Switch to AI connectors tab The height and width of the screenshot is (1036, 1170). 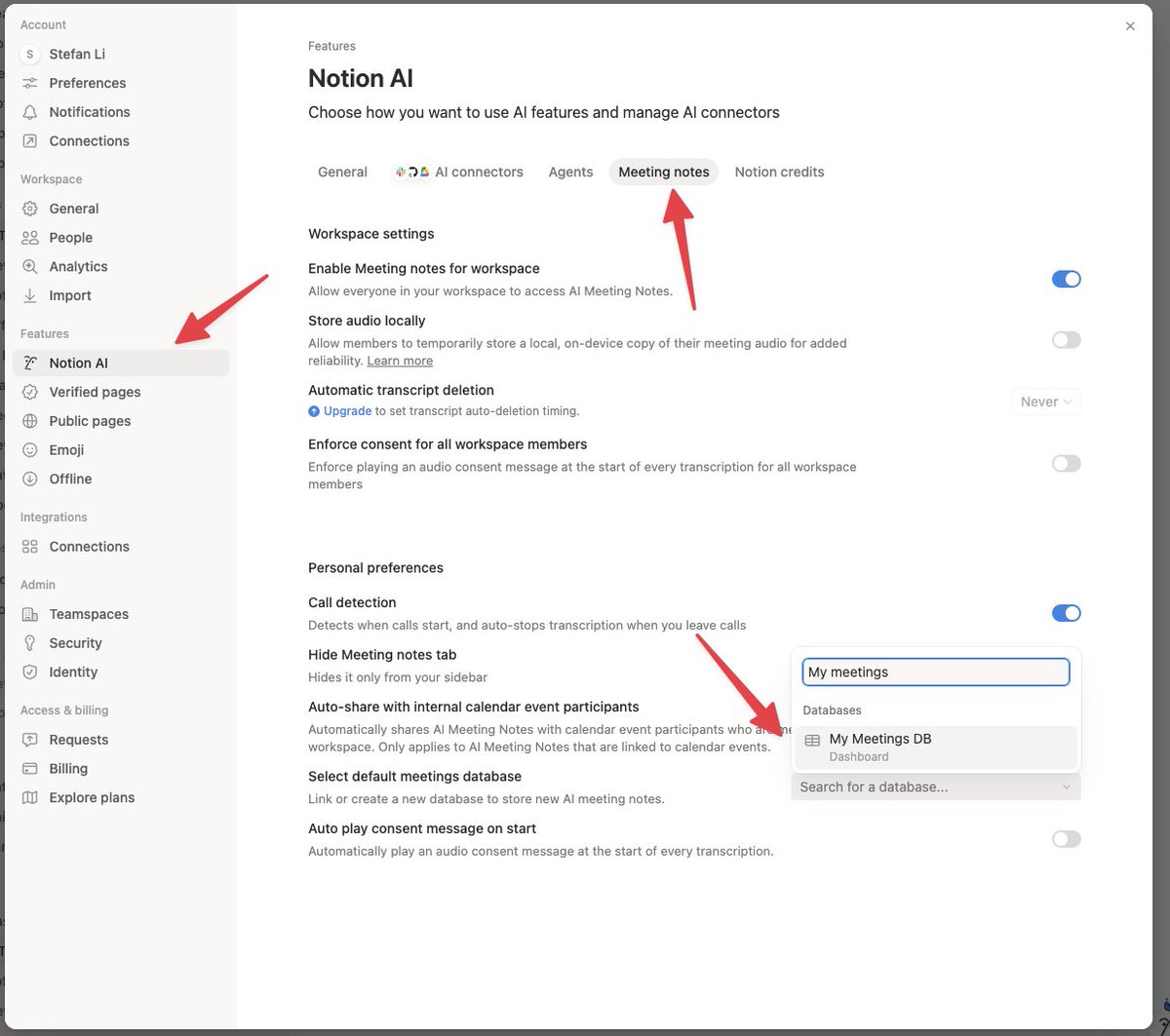click(x=458, y=172)
